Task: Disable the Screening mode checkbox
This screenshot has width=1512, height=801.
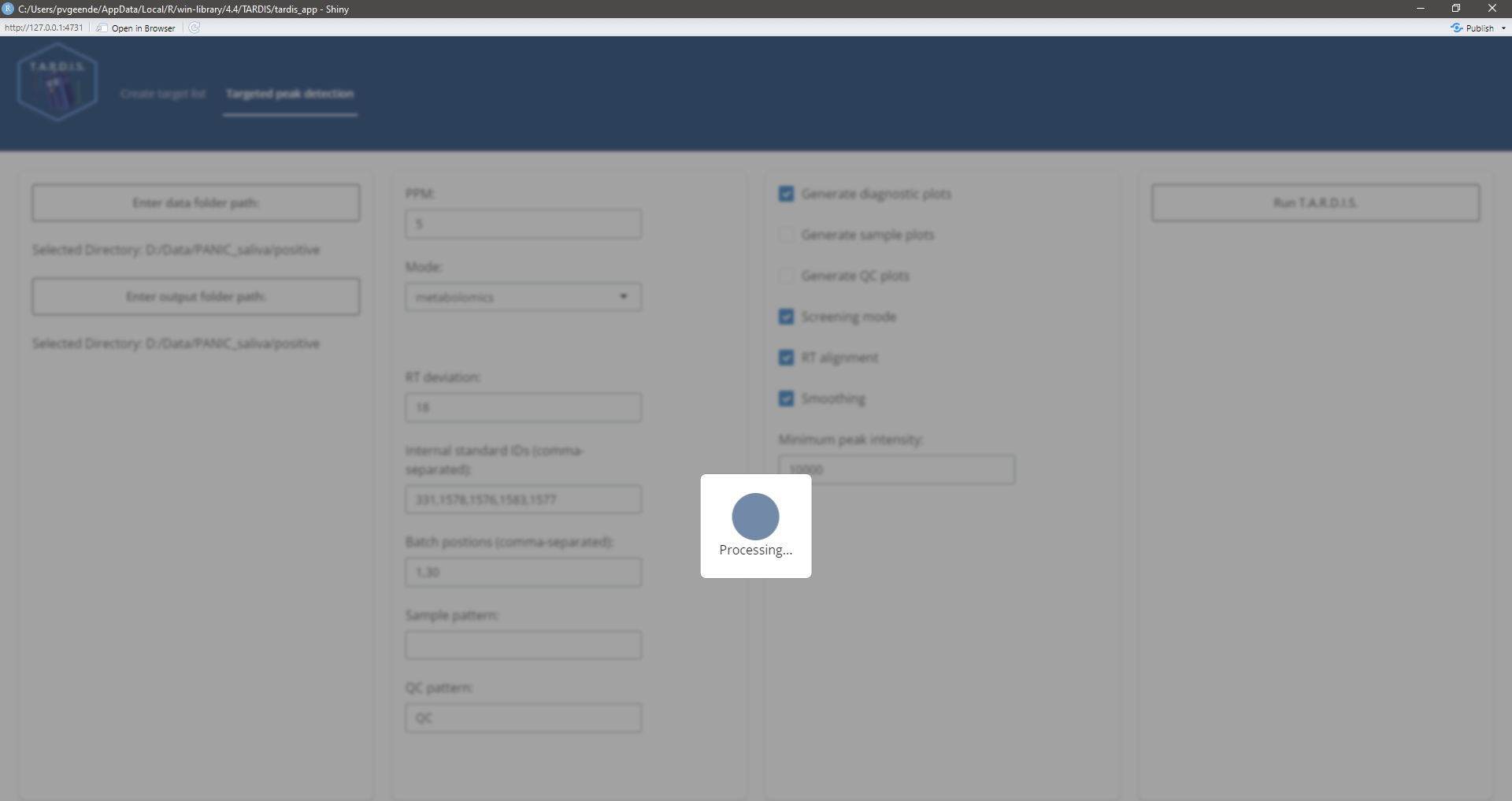Action: coord(786,317)
